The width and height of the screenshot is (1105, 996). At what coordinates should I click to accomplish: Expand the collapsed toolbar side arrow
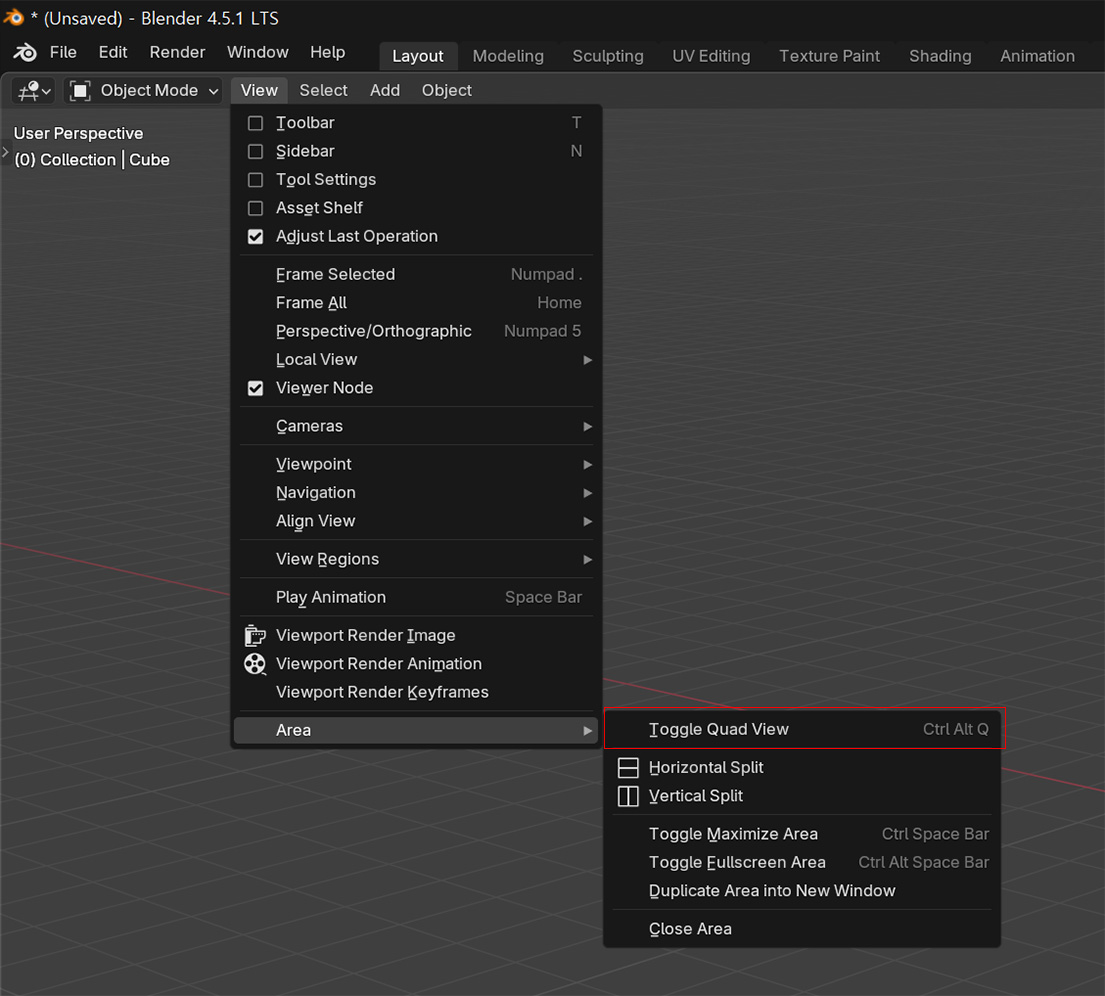pos(6,152)
